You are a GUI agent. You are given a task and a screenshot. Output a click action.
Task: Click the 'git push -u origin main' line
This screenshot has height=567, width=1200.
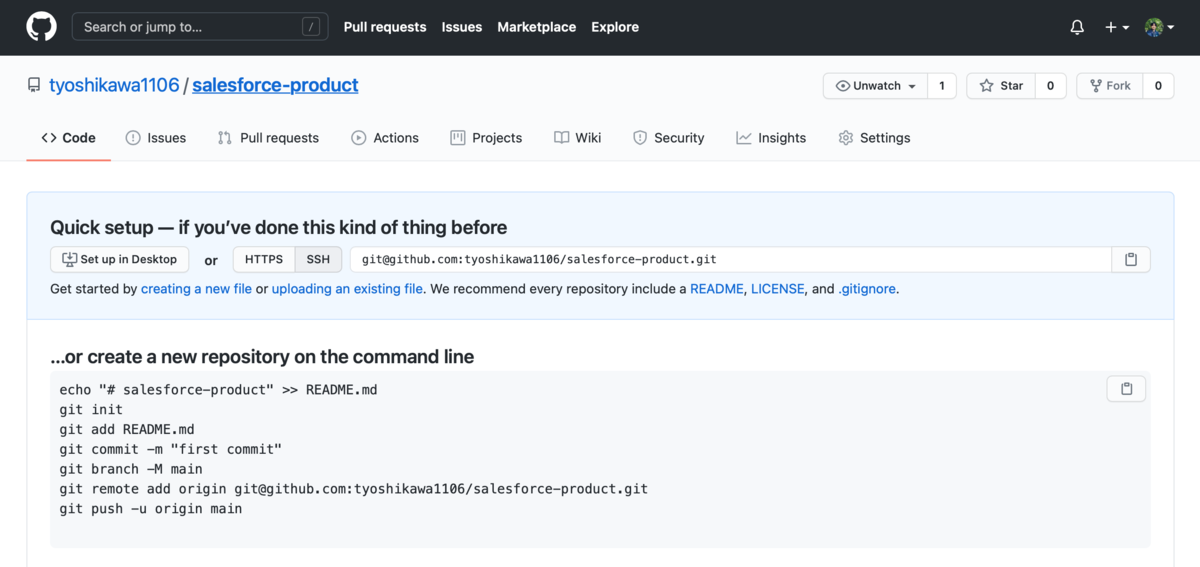[x=151, y=509]
